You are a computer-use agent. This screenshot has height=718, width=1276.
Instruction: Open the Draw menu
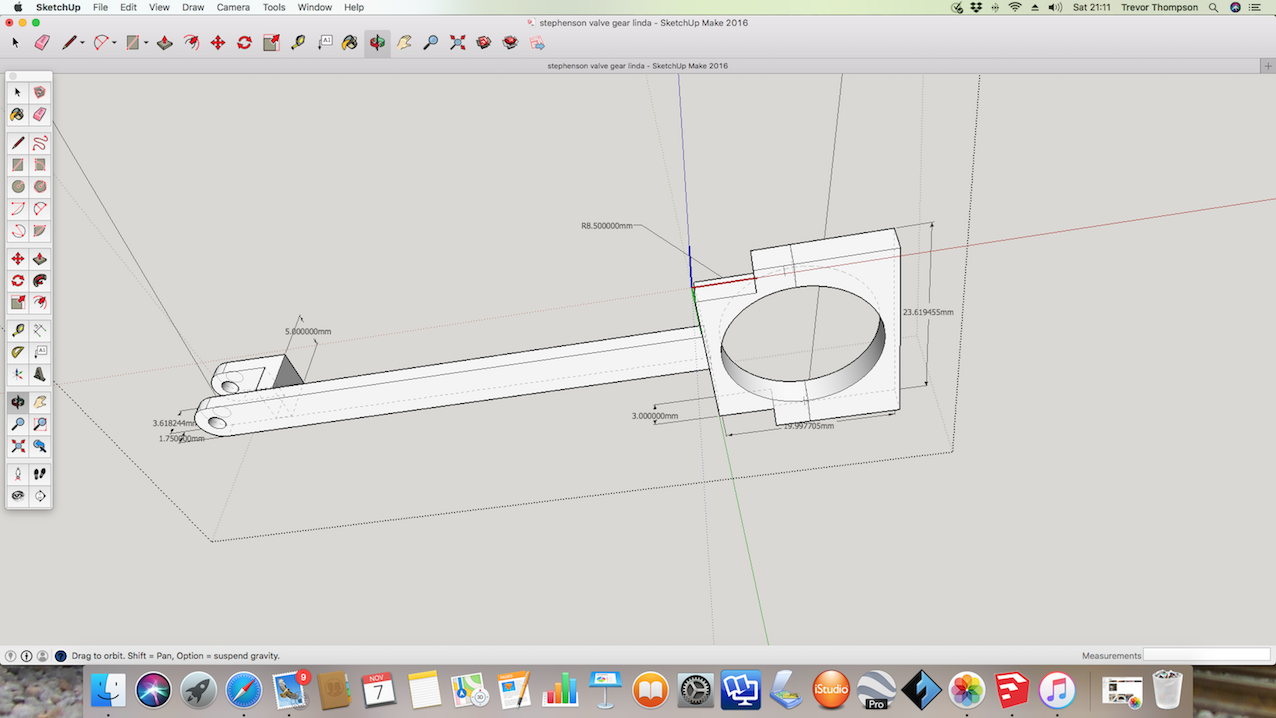pyautogui.click(x=193, y=7)
